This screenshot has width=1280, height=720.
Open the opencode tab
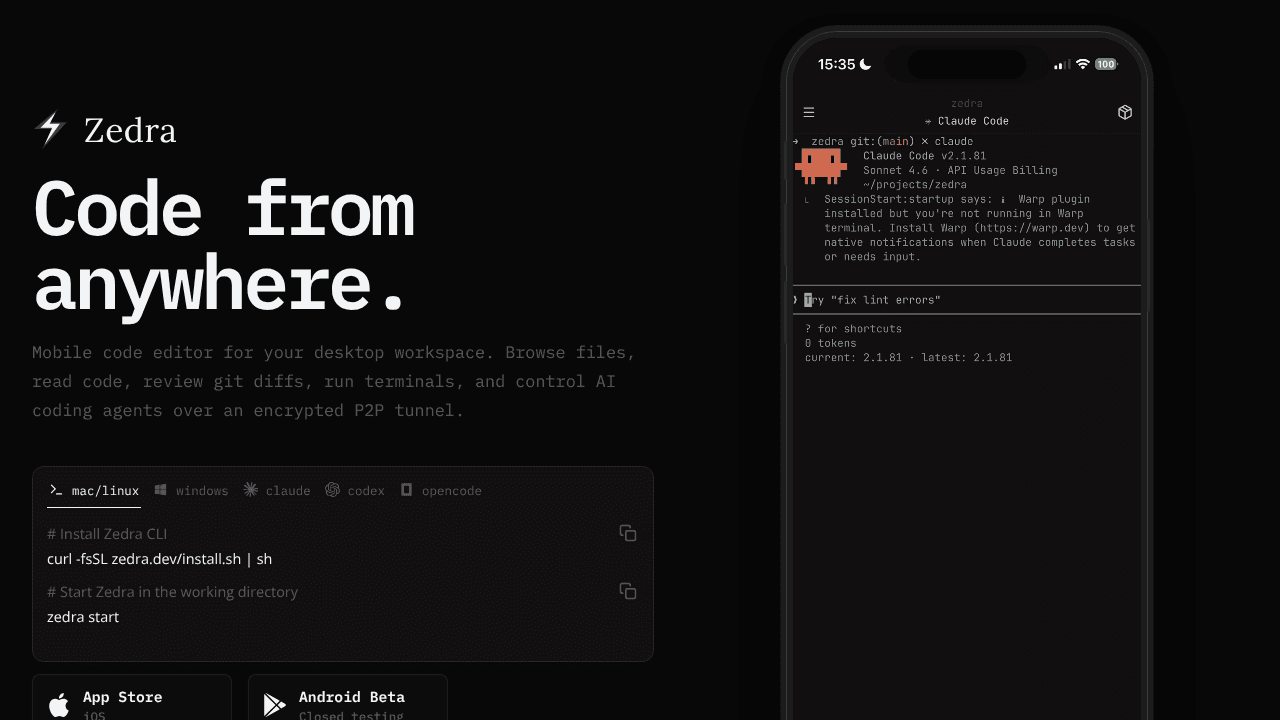click(x=441, y=490)
